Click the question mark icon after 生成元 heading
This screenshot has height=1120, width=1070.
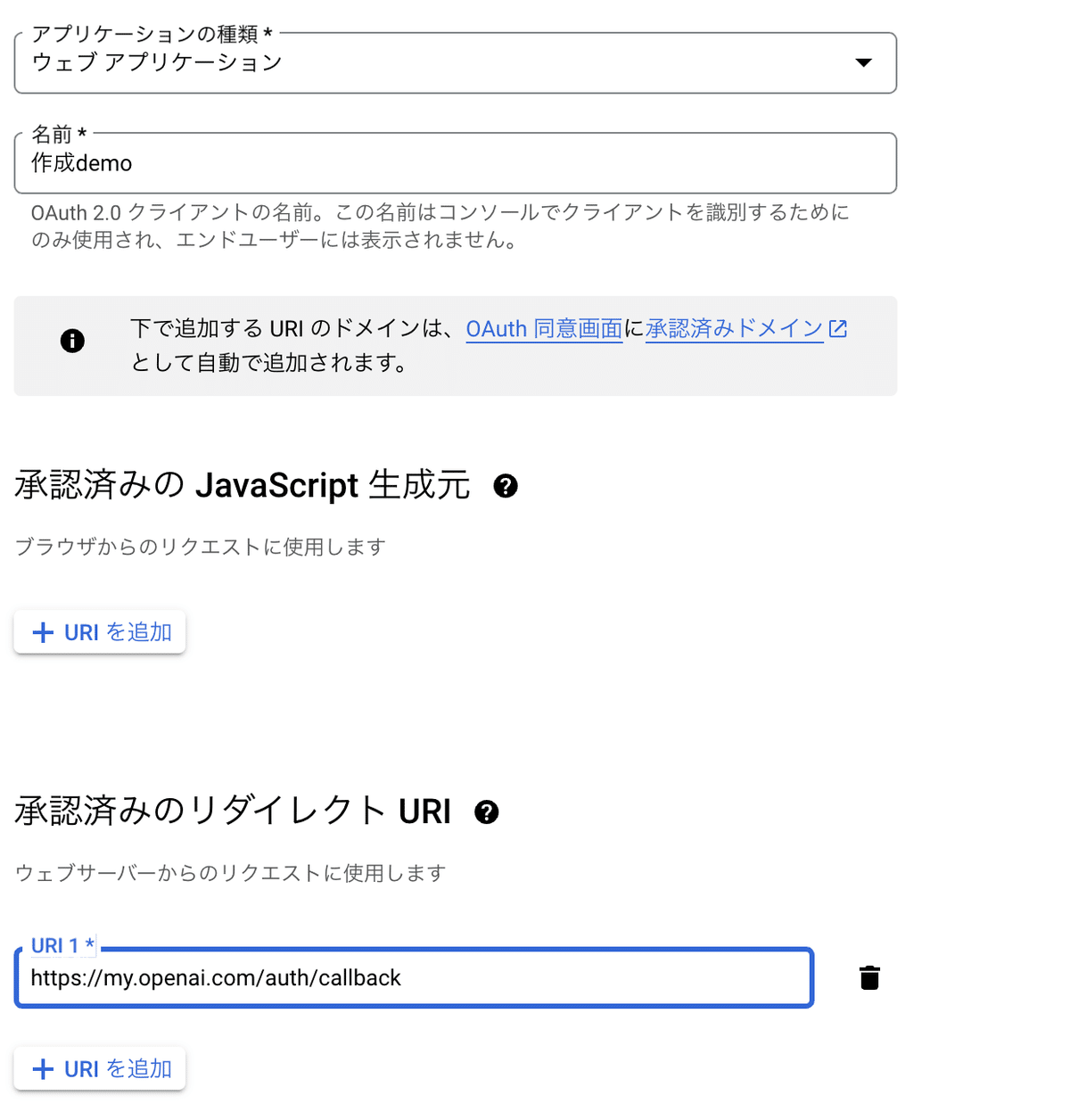pos(506,486)
